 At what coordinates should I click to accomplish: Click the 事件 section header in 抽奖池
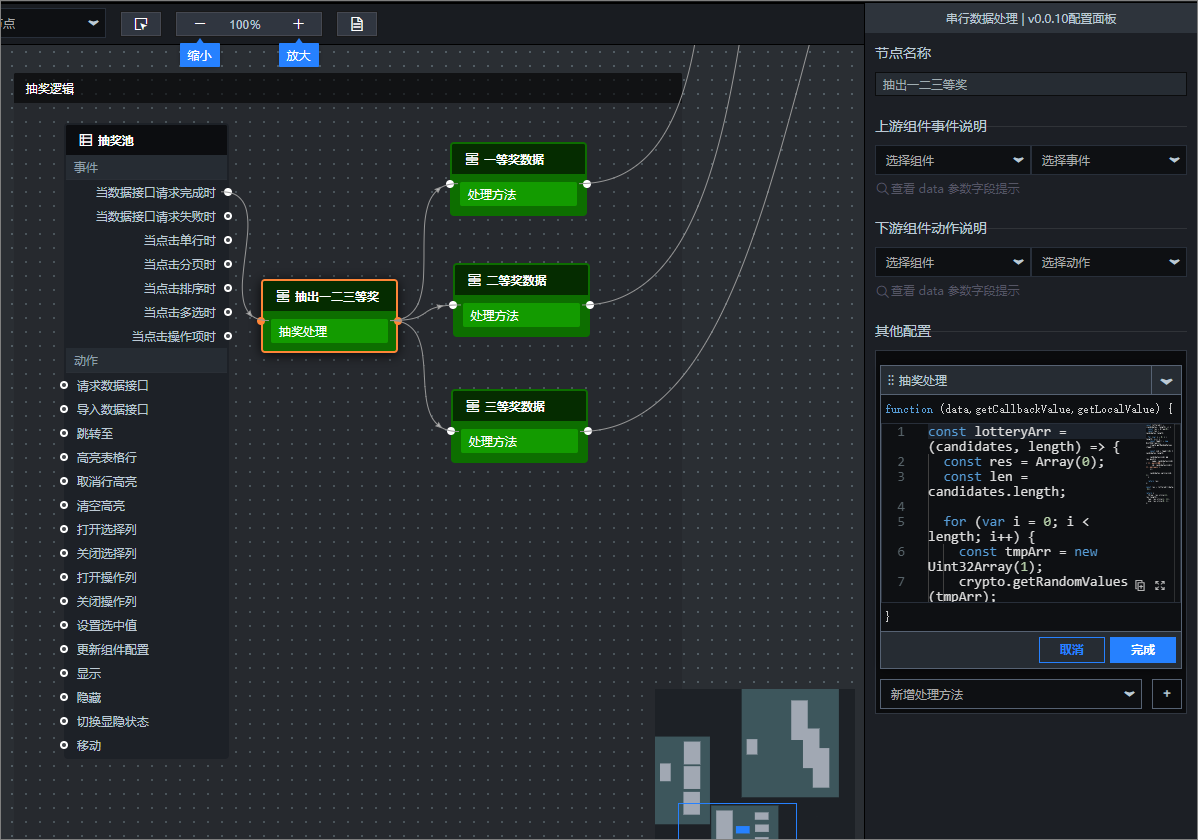pyautogui.click(x=147, y=167)
